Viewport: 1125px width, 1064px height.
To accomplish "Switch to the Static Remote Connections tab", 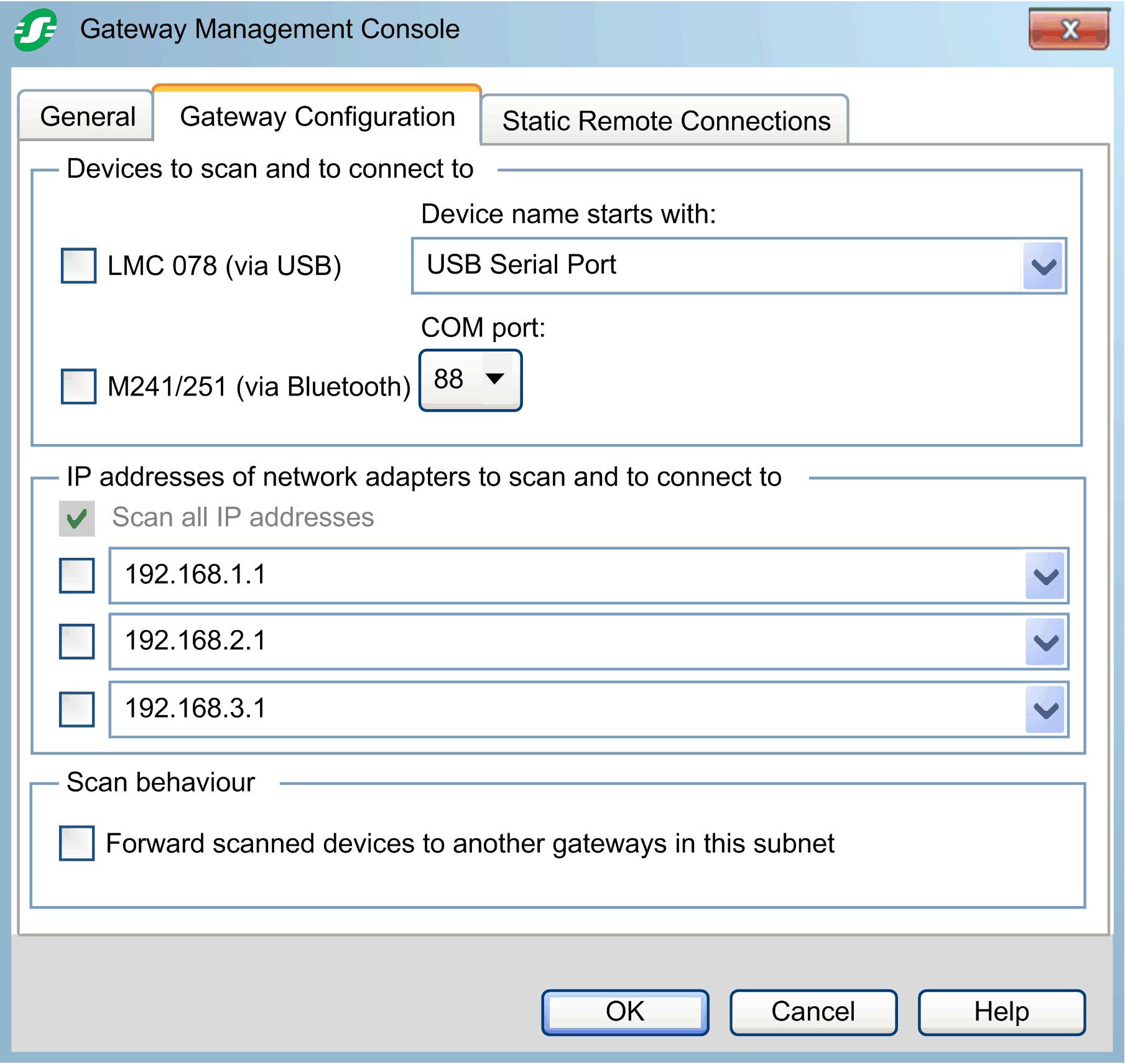I will [x=666, y=121].
